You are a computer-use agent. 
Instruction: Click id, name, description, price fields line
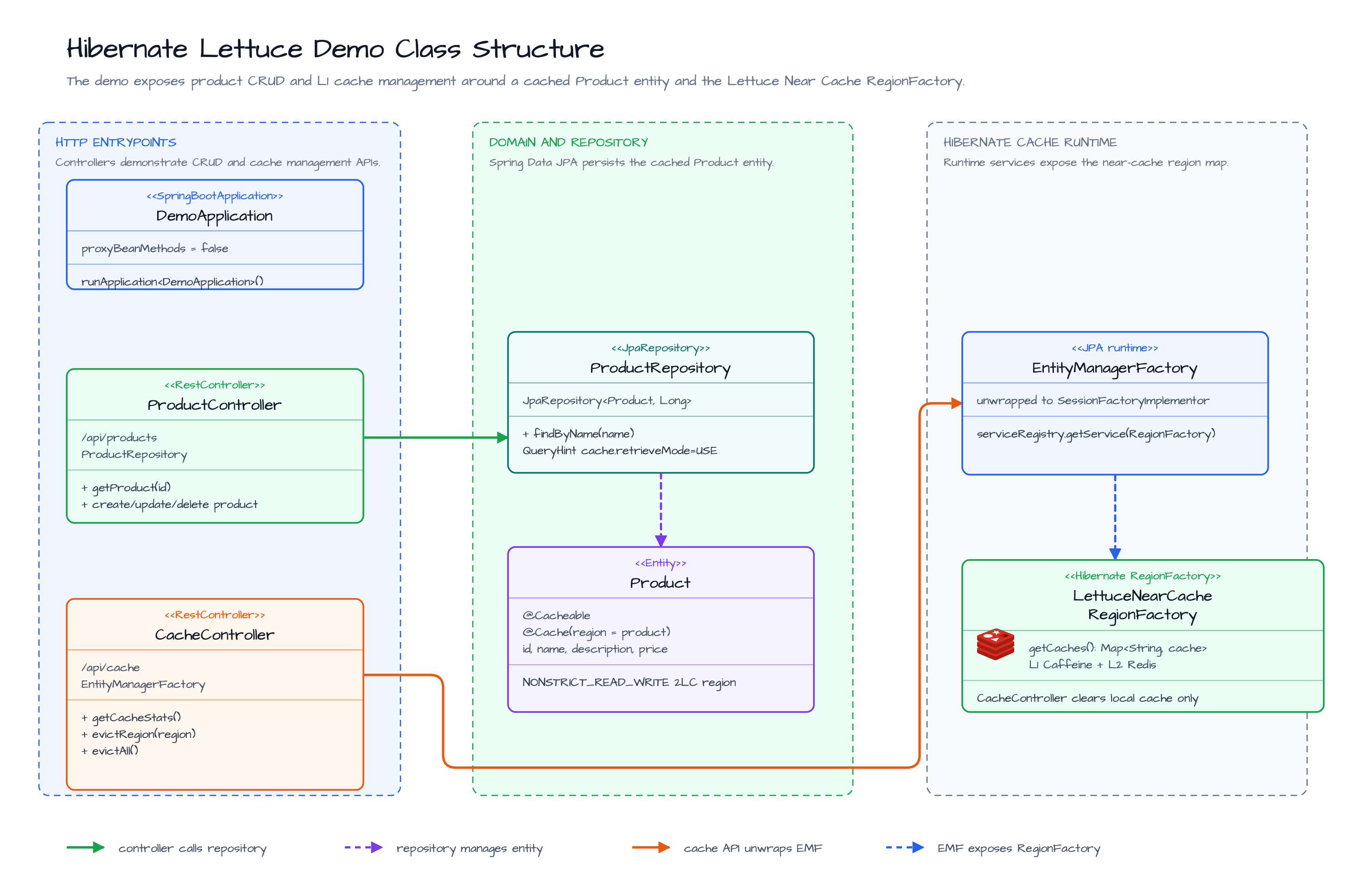[595, 649]
